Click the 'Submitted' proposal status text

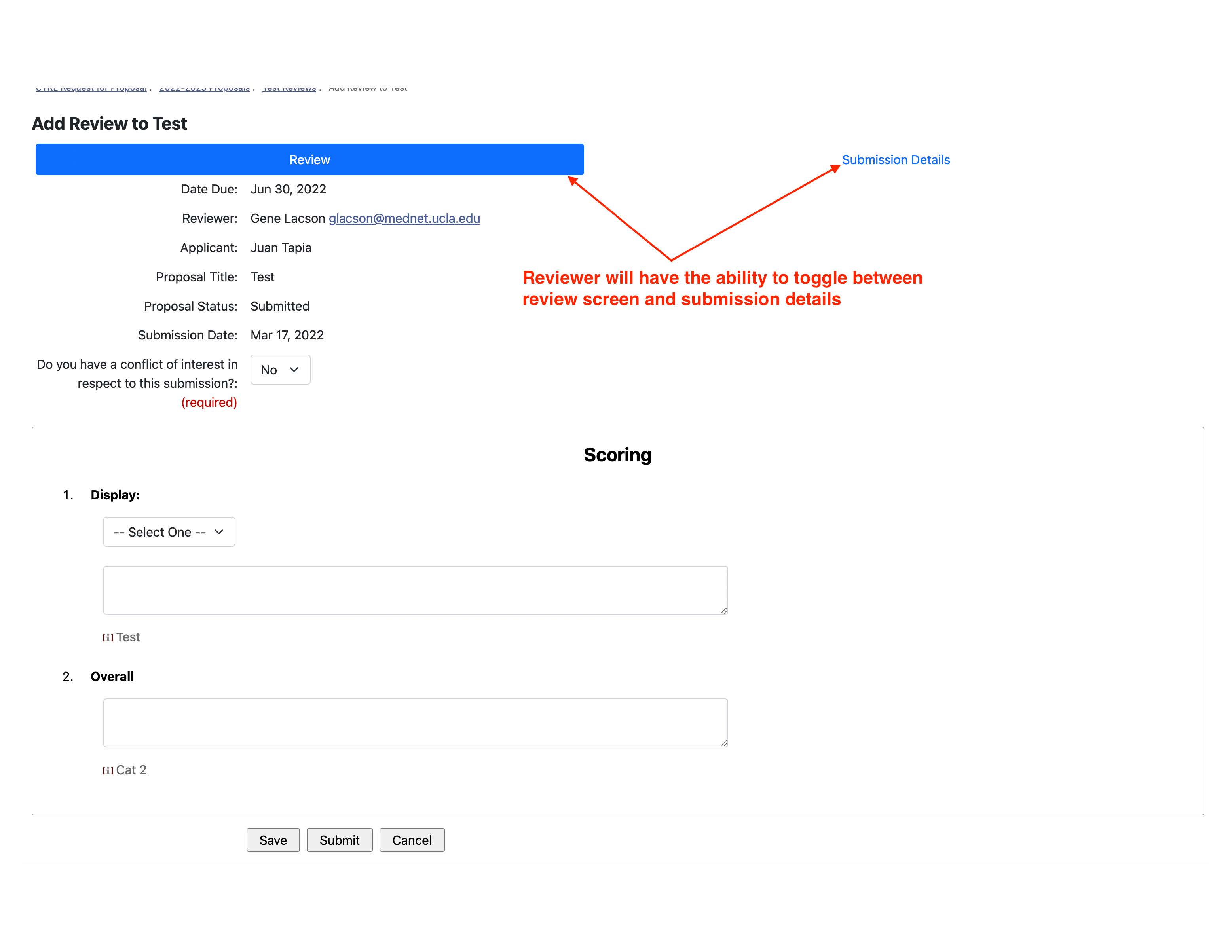[280, 306]
